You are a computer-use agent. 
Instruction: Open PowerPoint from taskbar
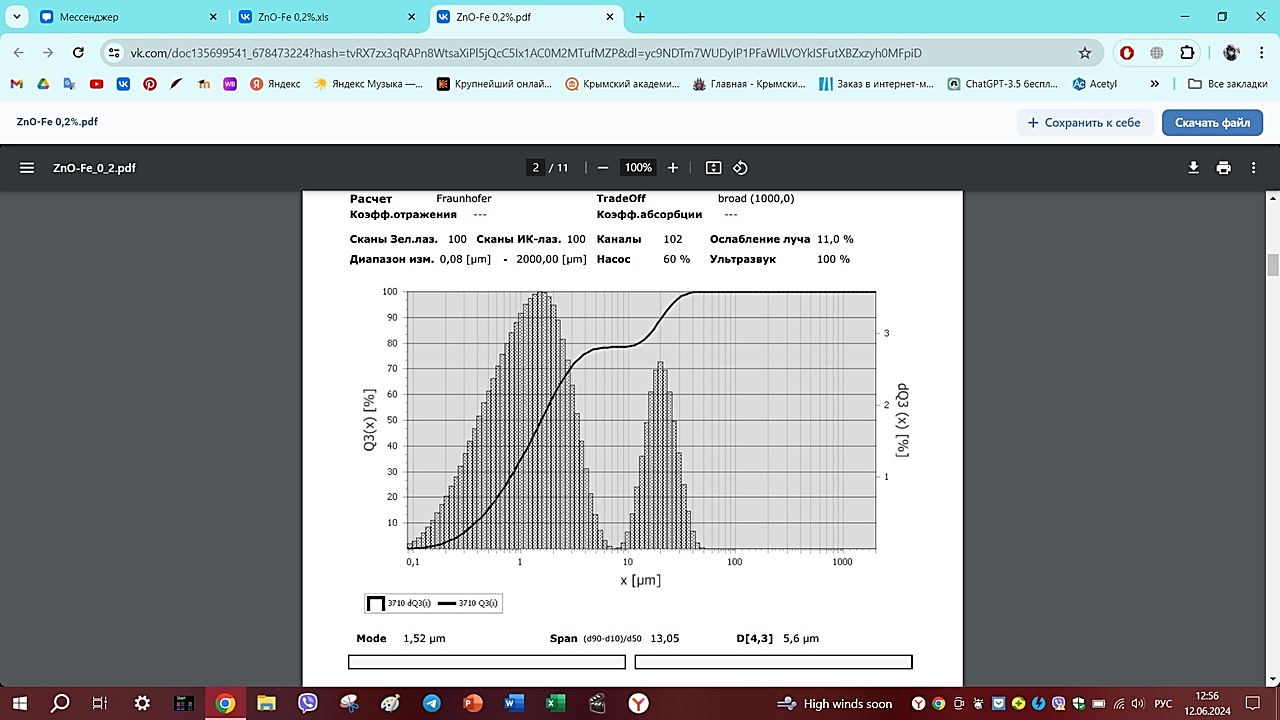point(472,703)
